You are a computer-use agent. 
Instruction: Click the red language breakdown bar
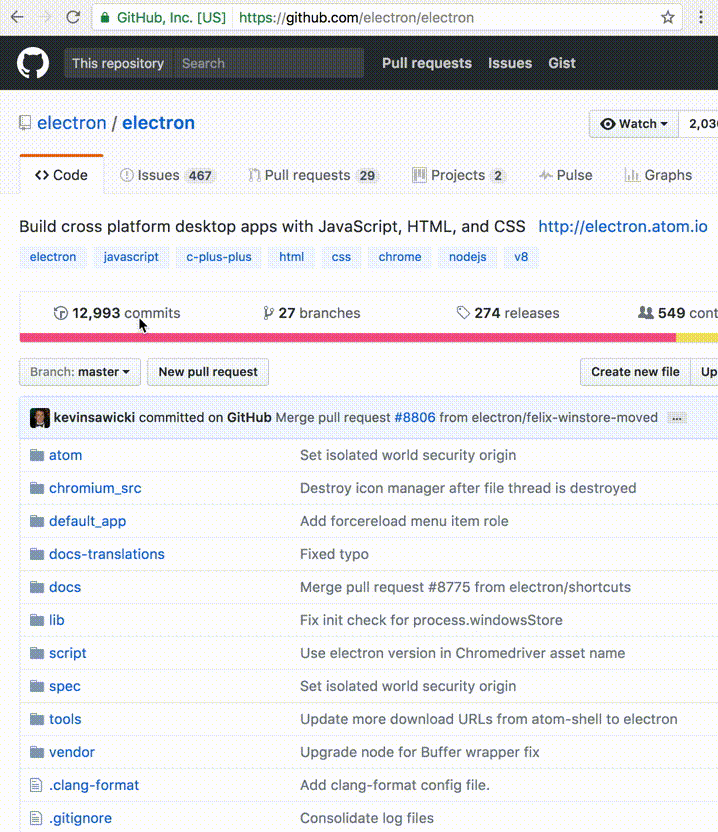348,338
